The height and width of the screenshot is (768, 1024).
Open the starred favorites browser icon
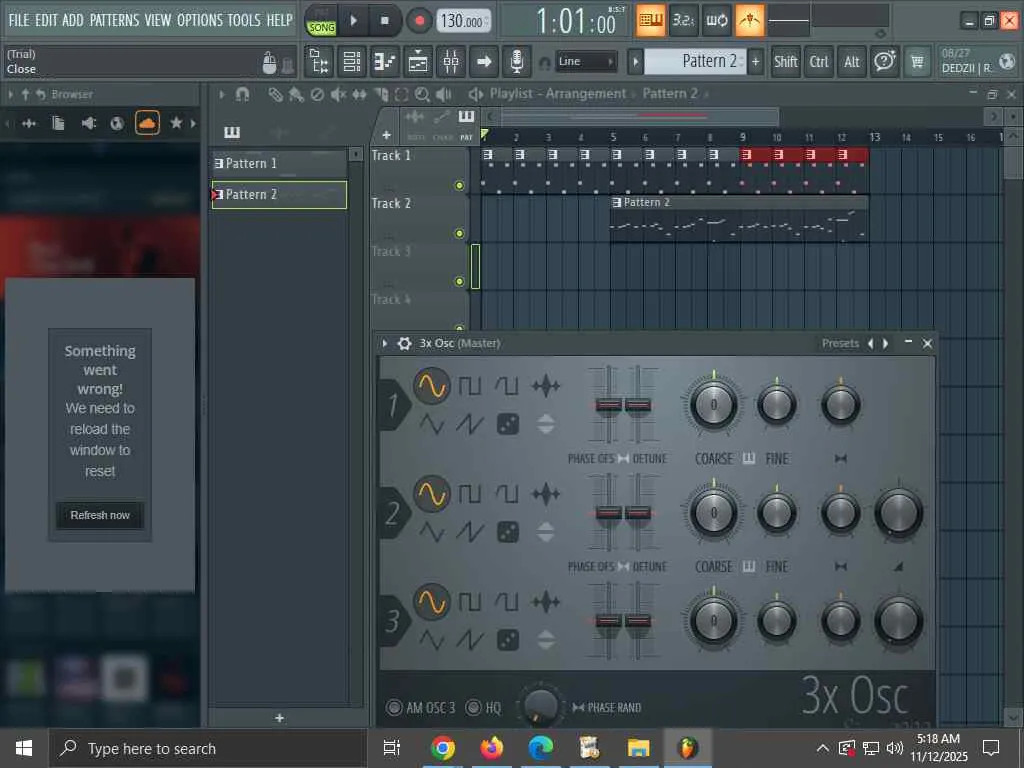pos(176,123)
